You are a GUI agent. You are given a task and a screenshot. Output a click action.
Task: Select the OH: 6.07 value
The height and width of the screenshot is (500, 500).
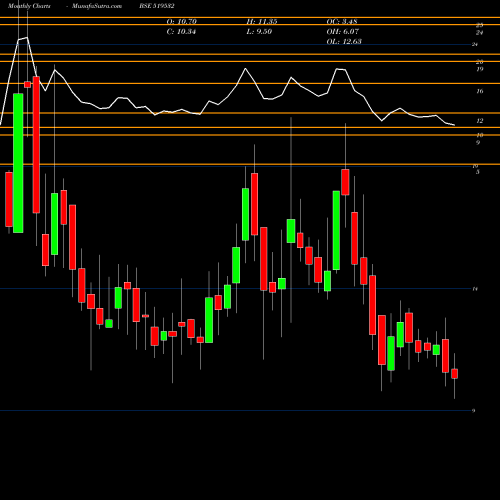(343, 32)
